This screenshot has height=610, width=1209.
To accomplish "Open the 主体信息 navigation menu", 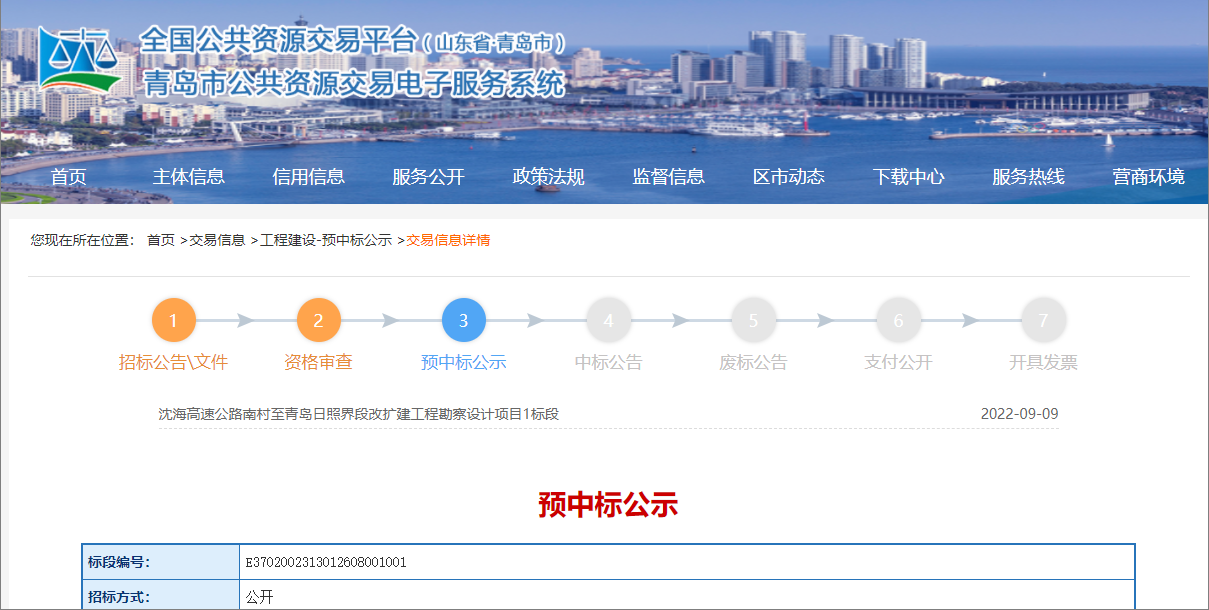I will [x=190, y=176].
